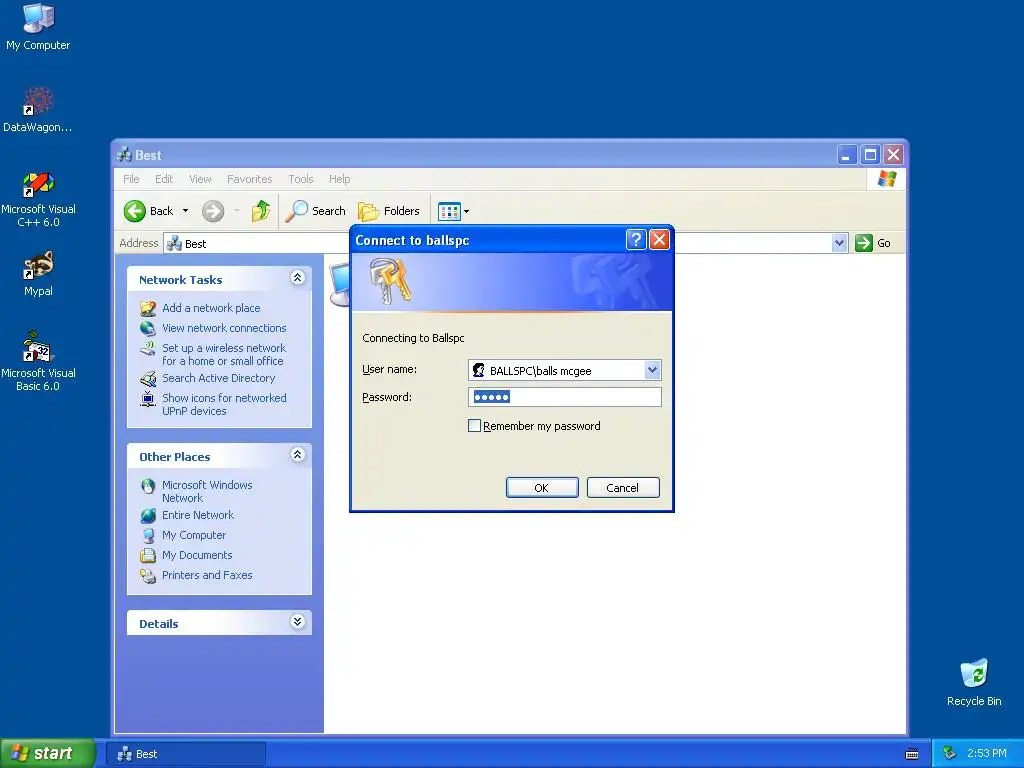Open the File menu
Image resolution: width=1024 pixels, height=768 pixels.
pyautogui.click(x=131, y=179)
